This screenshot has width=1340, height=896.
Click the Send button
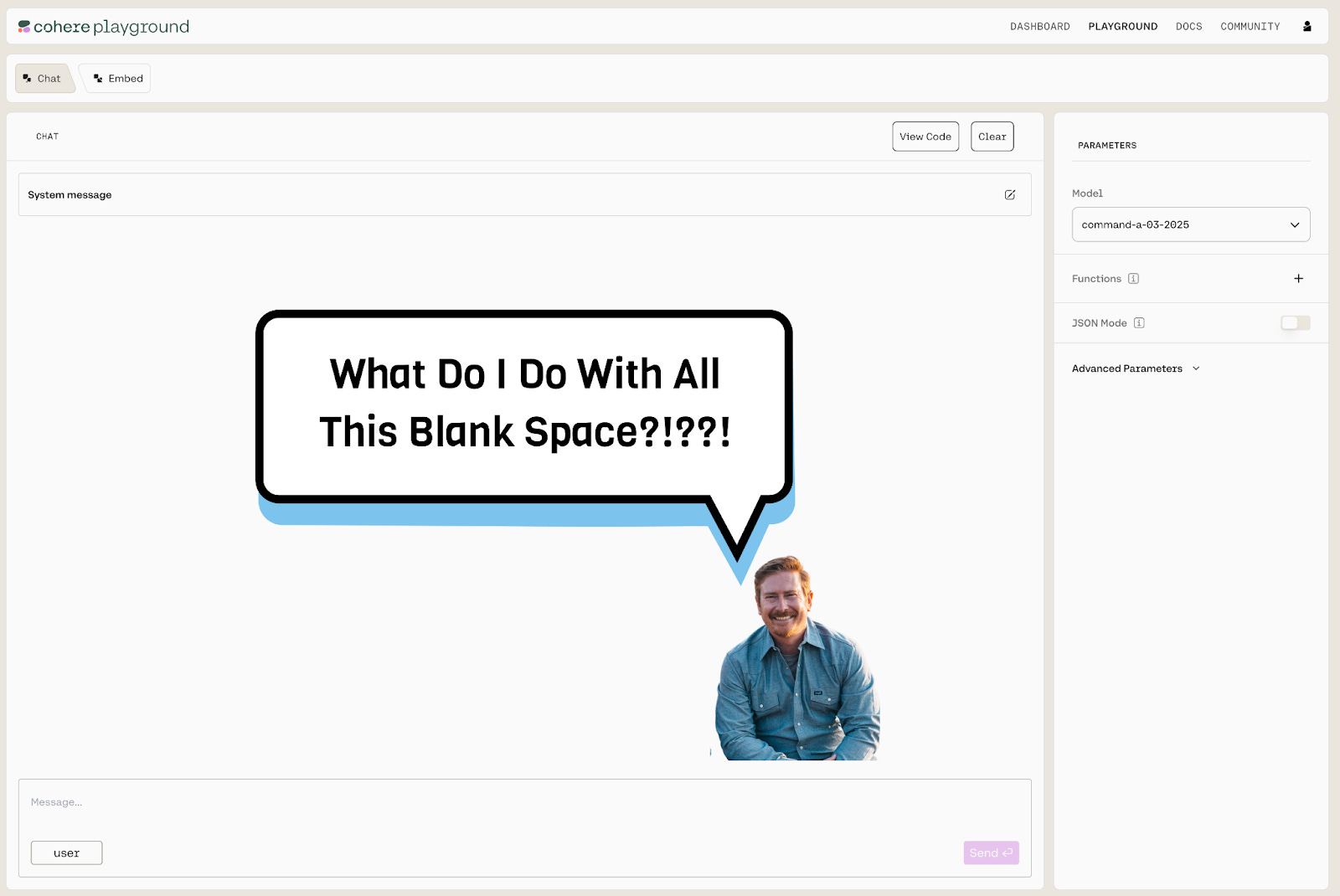click(991, 852)
